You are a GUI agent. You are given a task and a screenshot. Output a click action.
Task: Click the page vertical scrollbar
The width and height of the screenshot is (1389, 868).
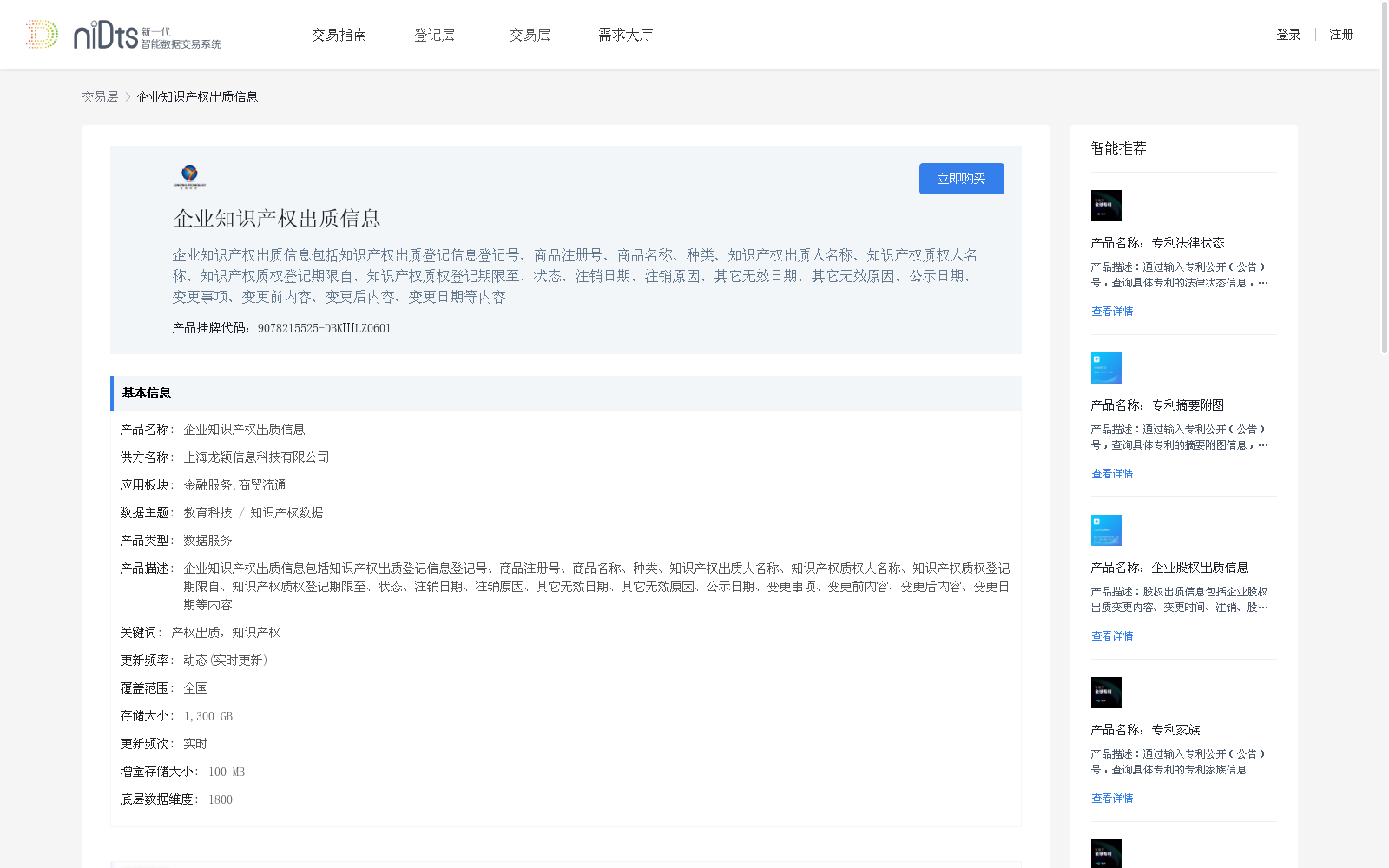(x=1385, y=178)
